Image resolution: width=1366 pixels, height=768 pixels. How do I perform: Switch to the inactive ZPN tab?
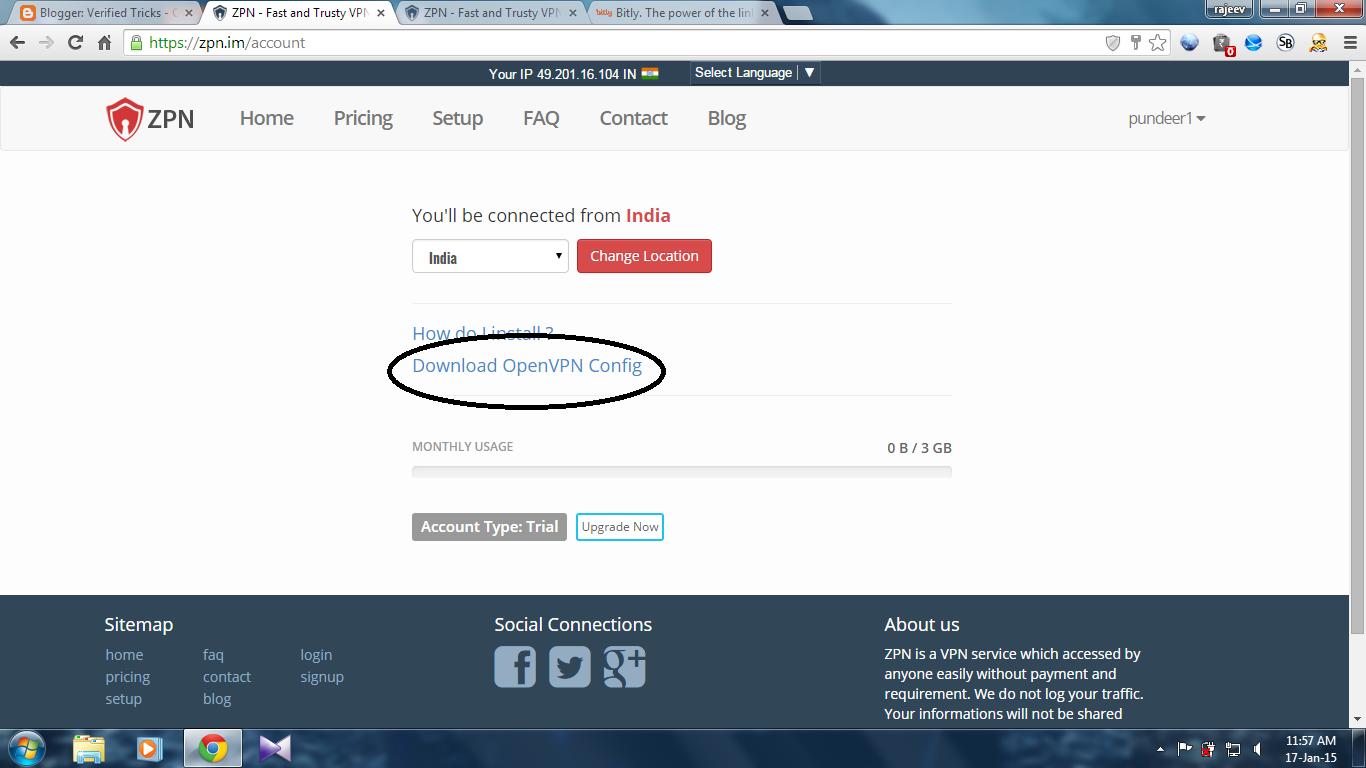click(x=490, y=13)
